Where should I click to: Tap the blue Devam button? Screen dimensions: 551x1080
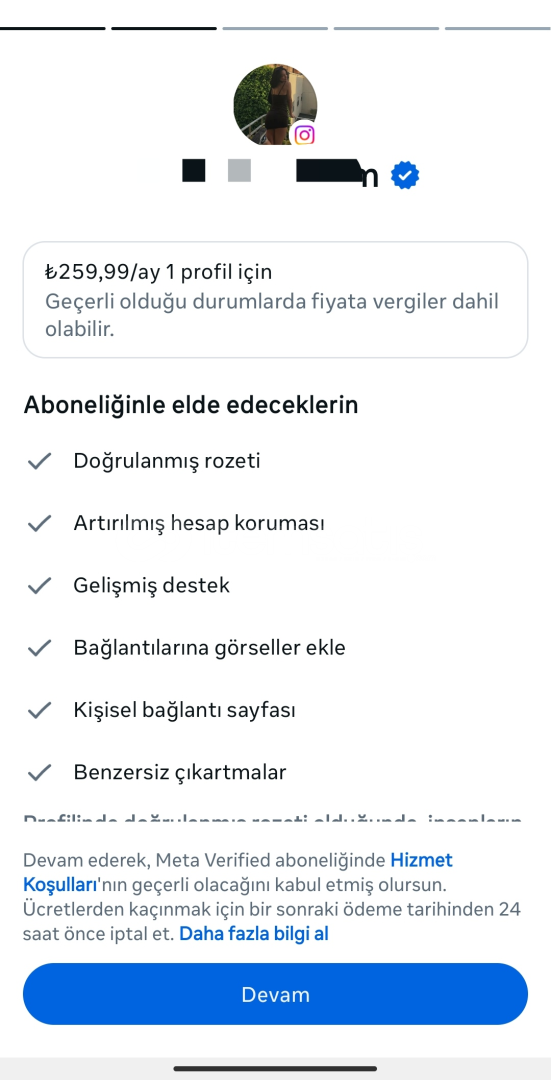(276, 994)
